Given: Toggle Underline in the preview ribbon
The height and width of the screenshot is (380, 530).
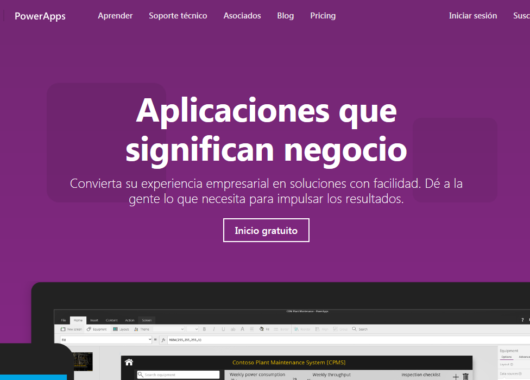Looking at the screenshot, I should [223, 329].
